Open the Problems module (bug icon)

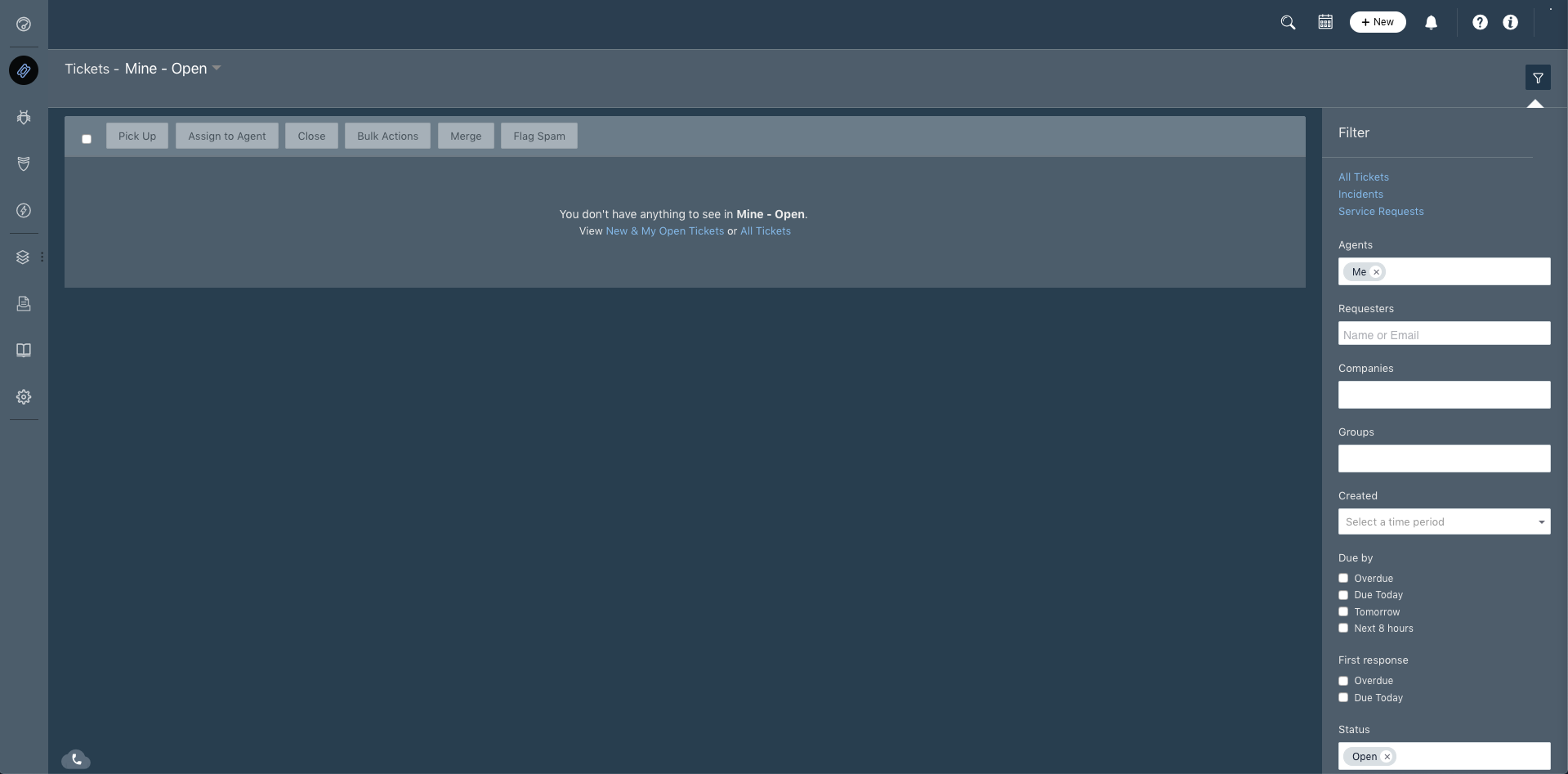24,117
